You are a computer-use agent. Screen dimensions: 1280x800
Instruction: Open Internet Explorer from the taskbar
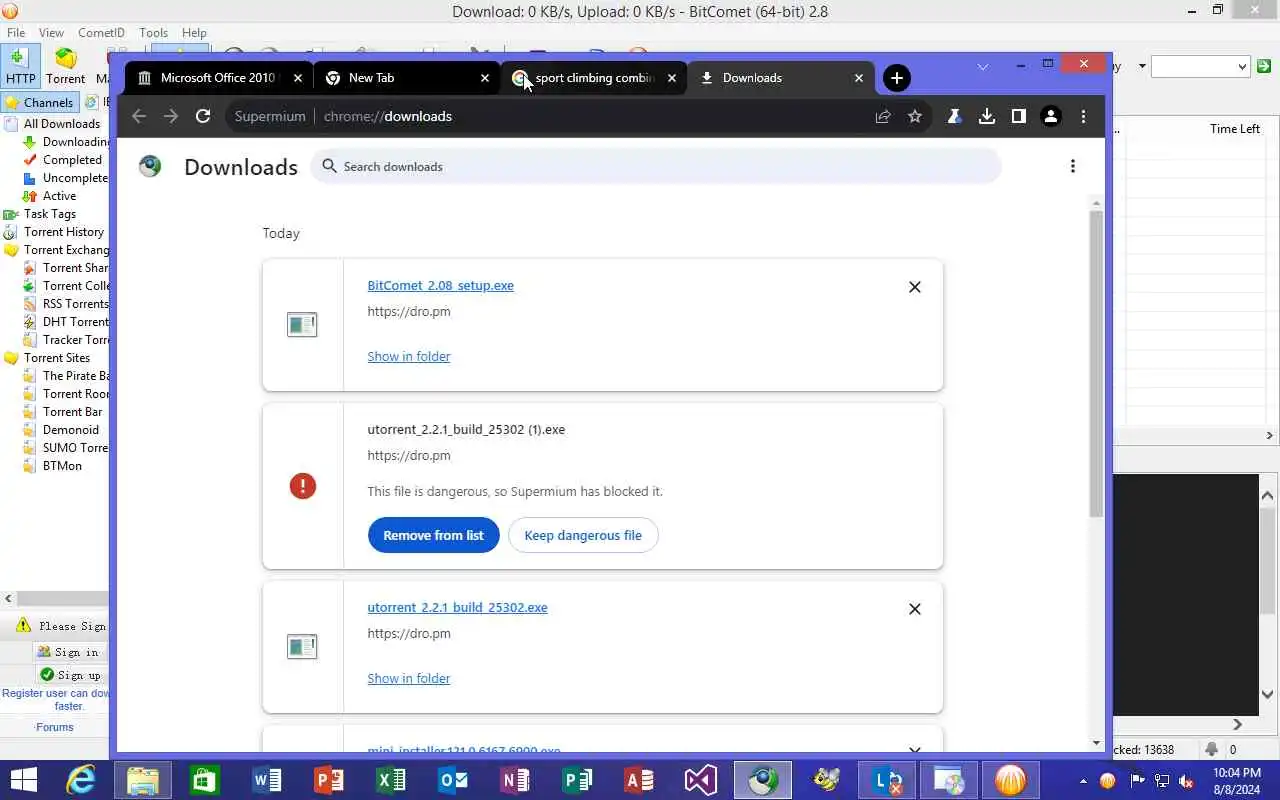click(80, 780)
